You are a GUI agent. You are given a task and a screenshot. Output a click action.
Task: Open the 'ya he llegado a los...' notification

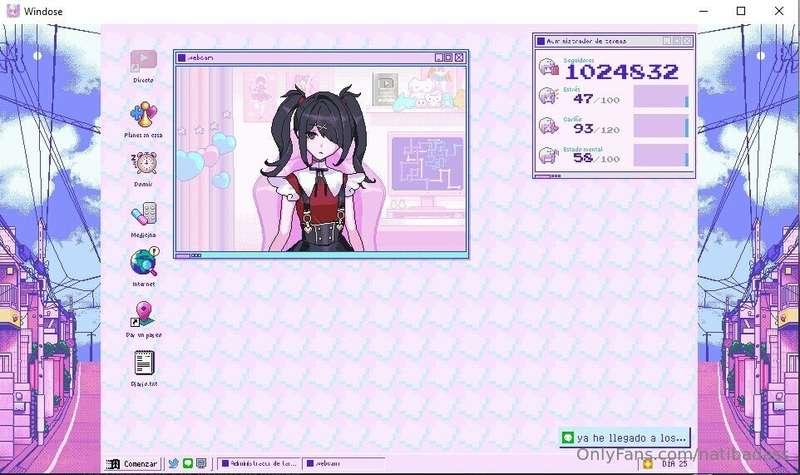624,438
